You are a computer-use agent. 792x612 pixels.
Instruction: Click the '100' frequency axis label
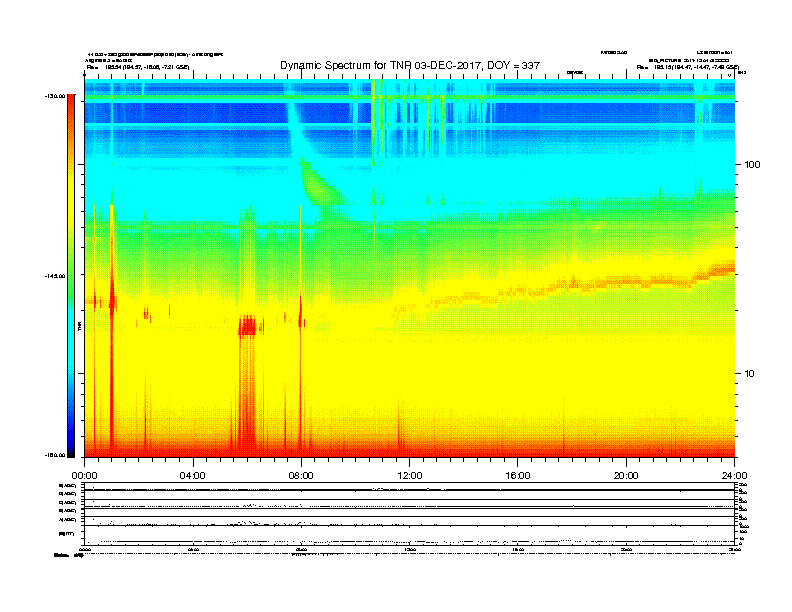point(752,165)
